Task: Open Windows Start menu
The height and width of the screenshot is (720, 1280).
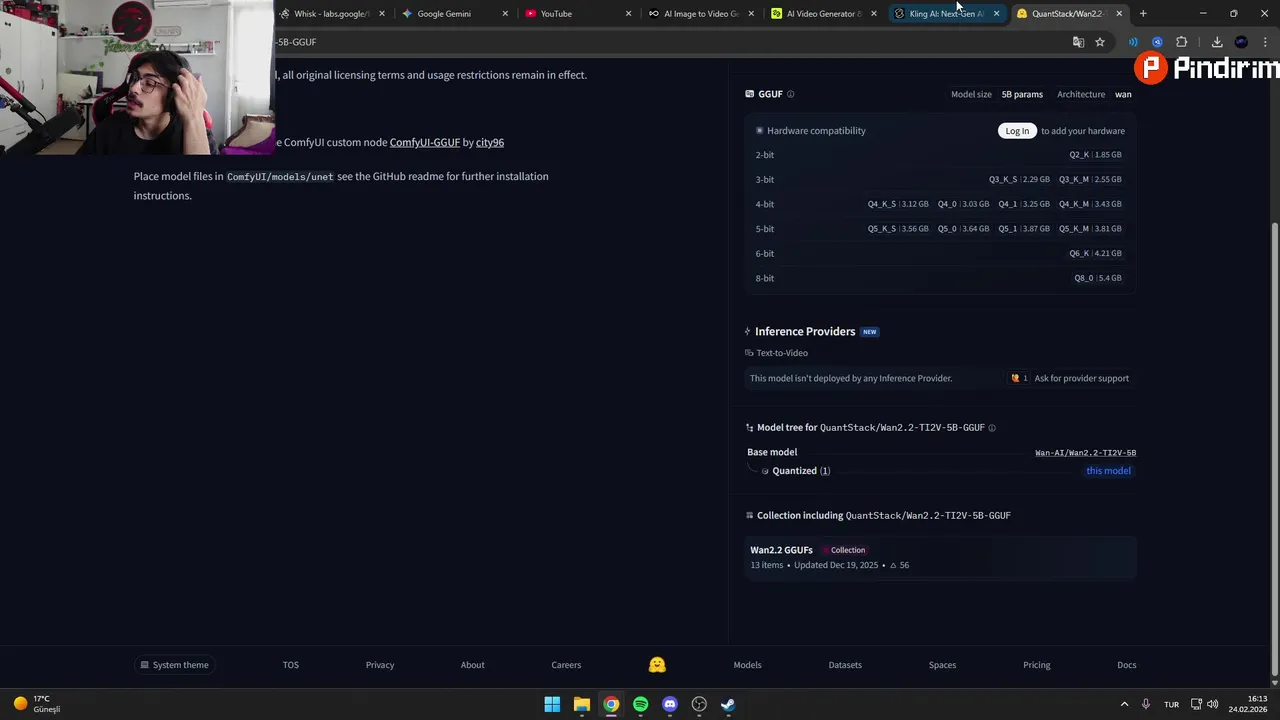Action: point(552,704)
